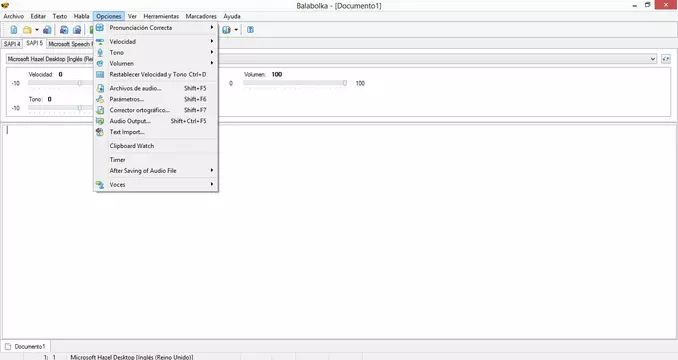
Task: Adjust the Tono slider thumb
Action: click(x=80, y=108)
